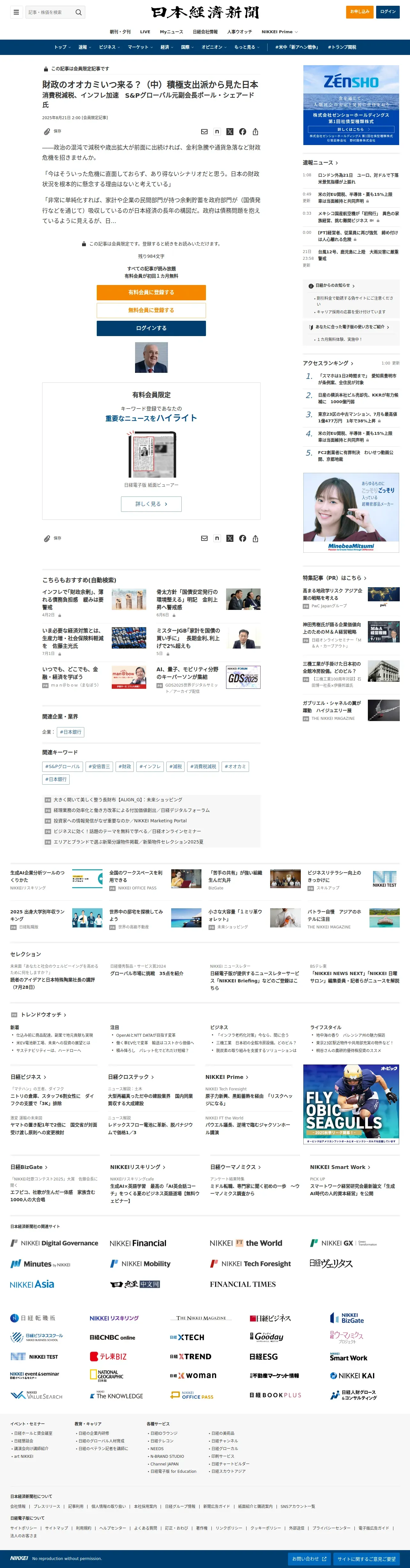Open the LIVE tab

145,32
